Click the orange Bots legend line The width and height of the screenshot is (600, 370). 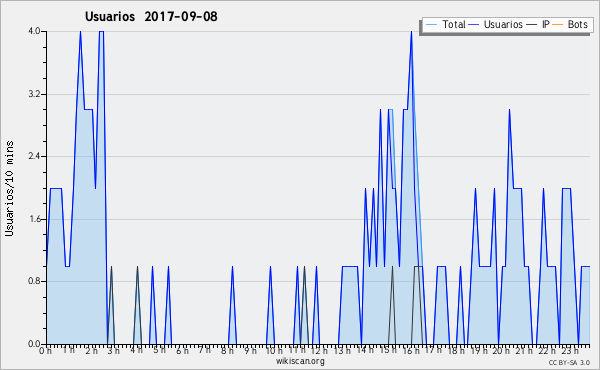(558, 25)
